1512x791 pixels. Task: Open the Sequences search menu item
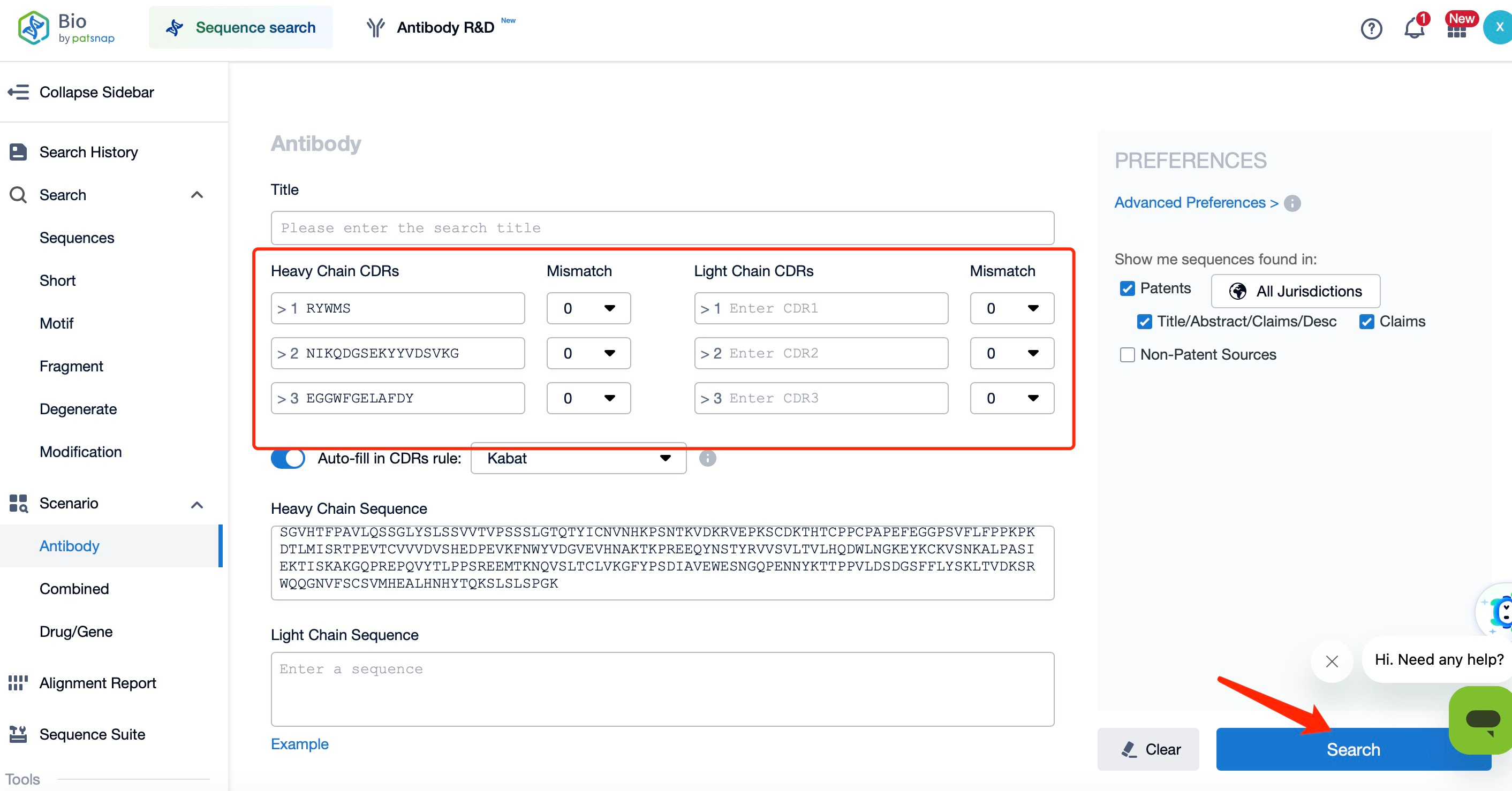tap(77, 237)
